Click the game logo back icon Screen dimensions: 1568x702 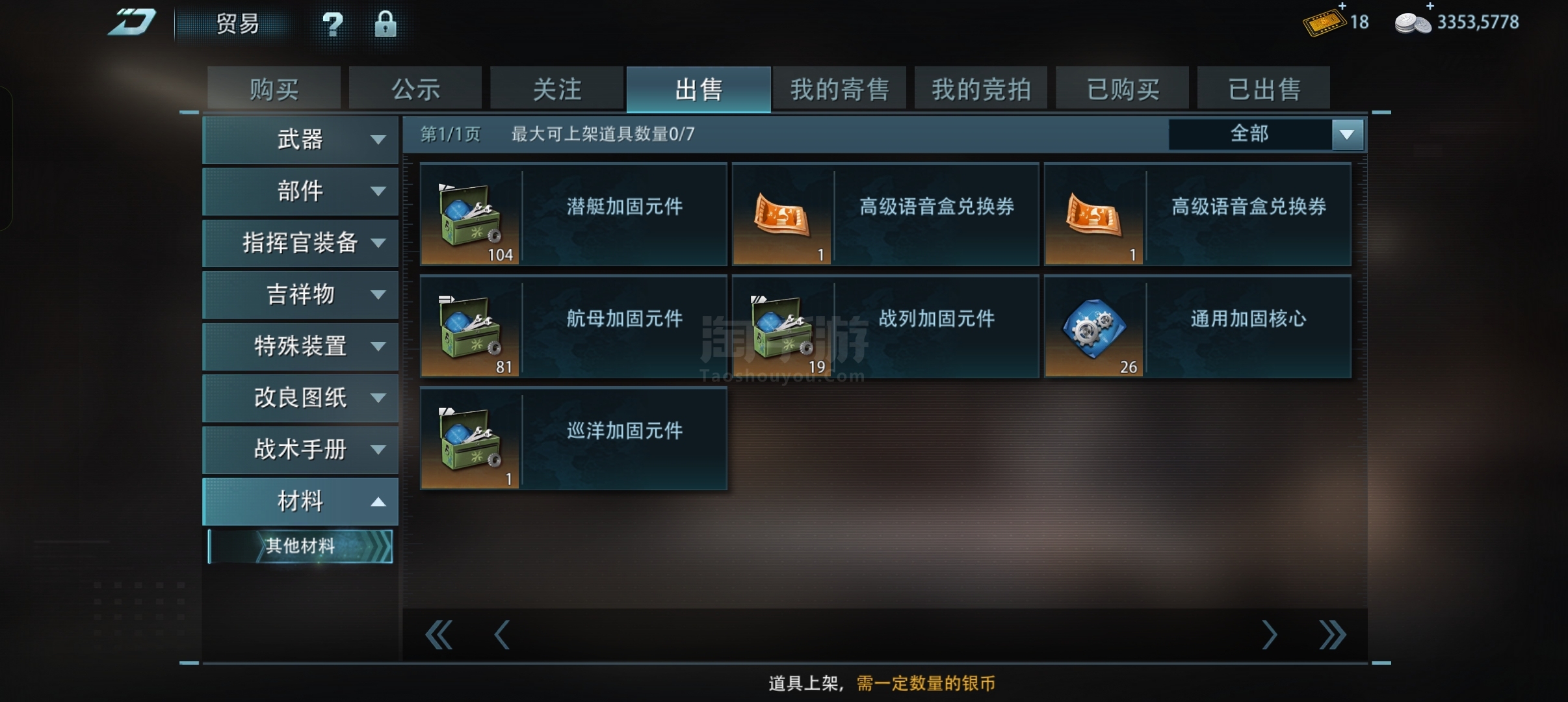pos(132,22)
